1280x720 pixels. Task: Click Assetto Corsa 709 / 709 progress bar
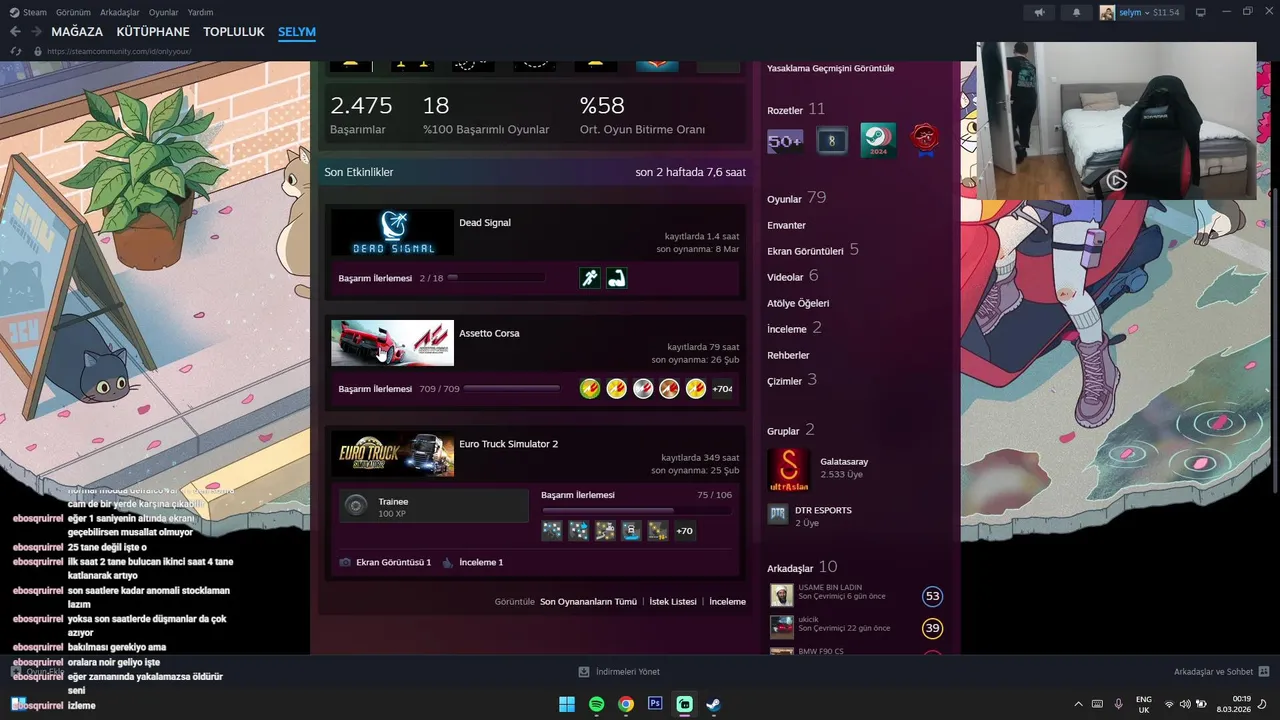coord(512,389)
